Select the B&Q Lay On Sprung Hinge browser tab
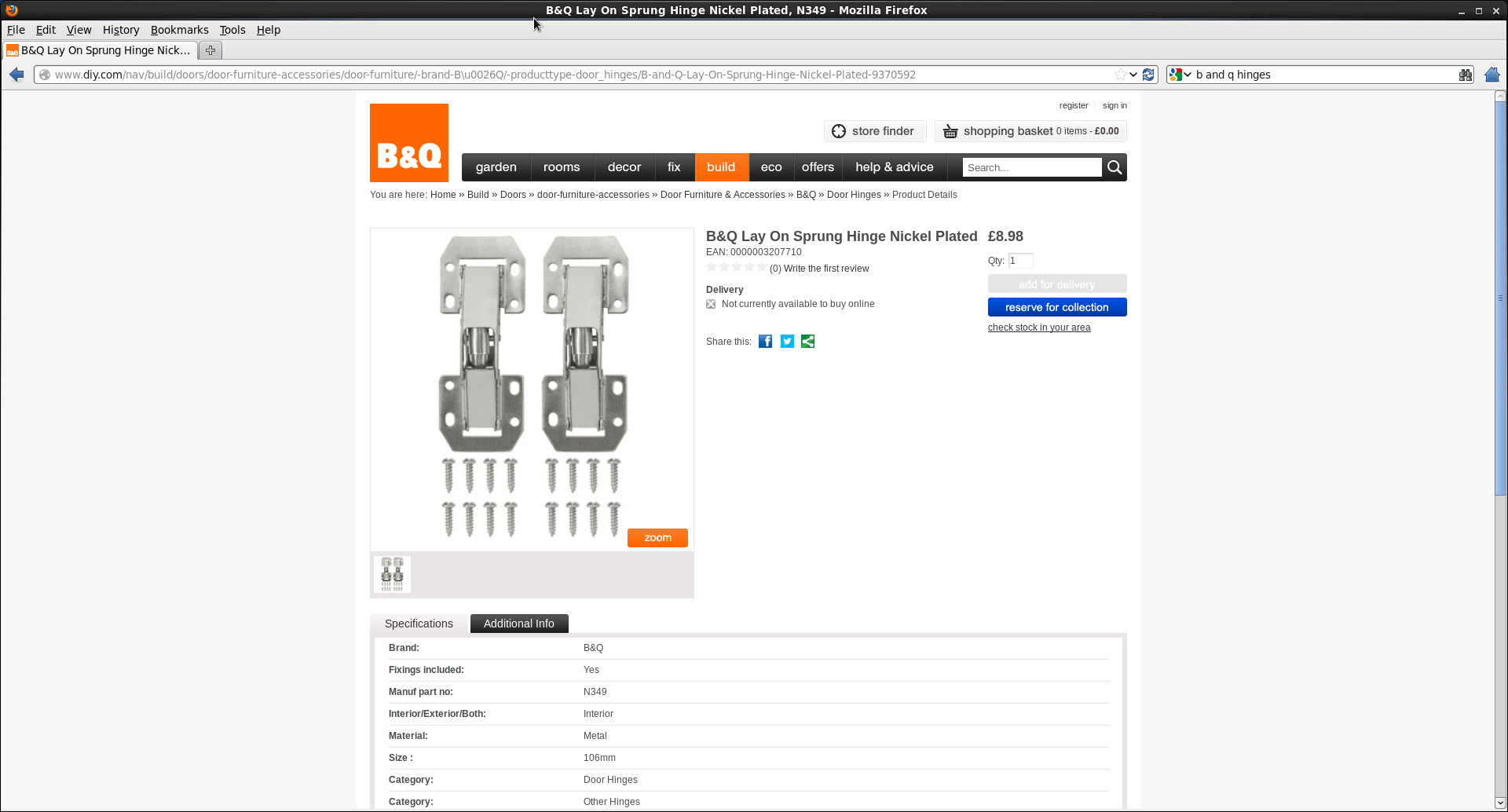This screenshot has height=812, width=1508. [99, 50]
